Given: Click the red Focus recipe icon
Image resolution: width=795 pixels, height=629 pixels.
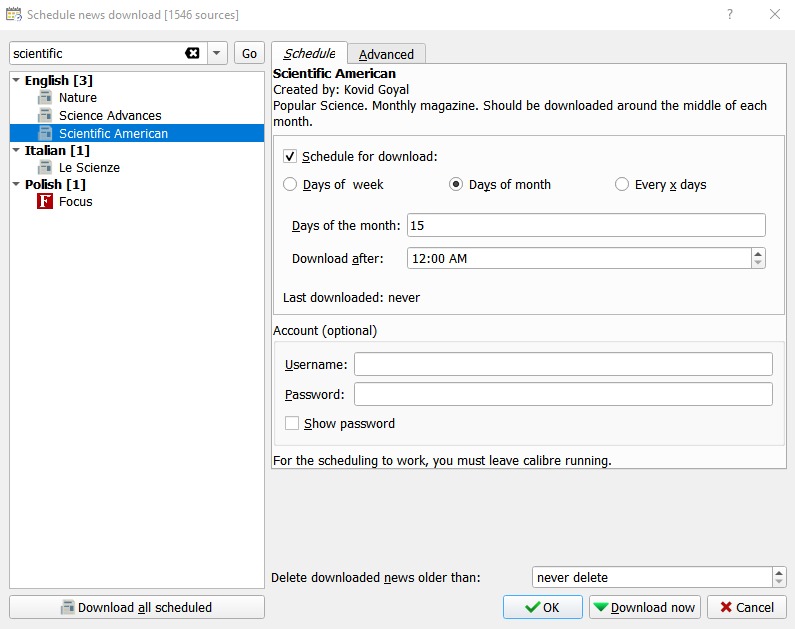Looking at the screenshot, I should point(45,201).
